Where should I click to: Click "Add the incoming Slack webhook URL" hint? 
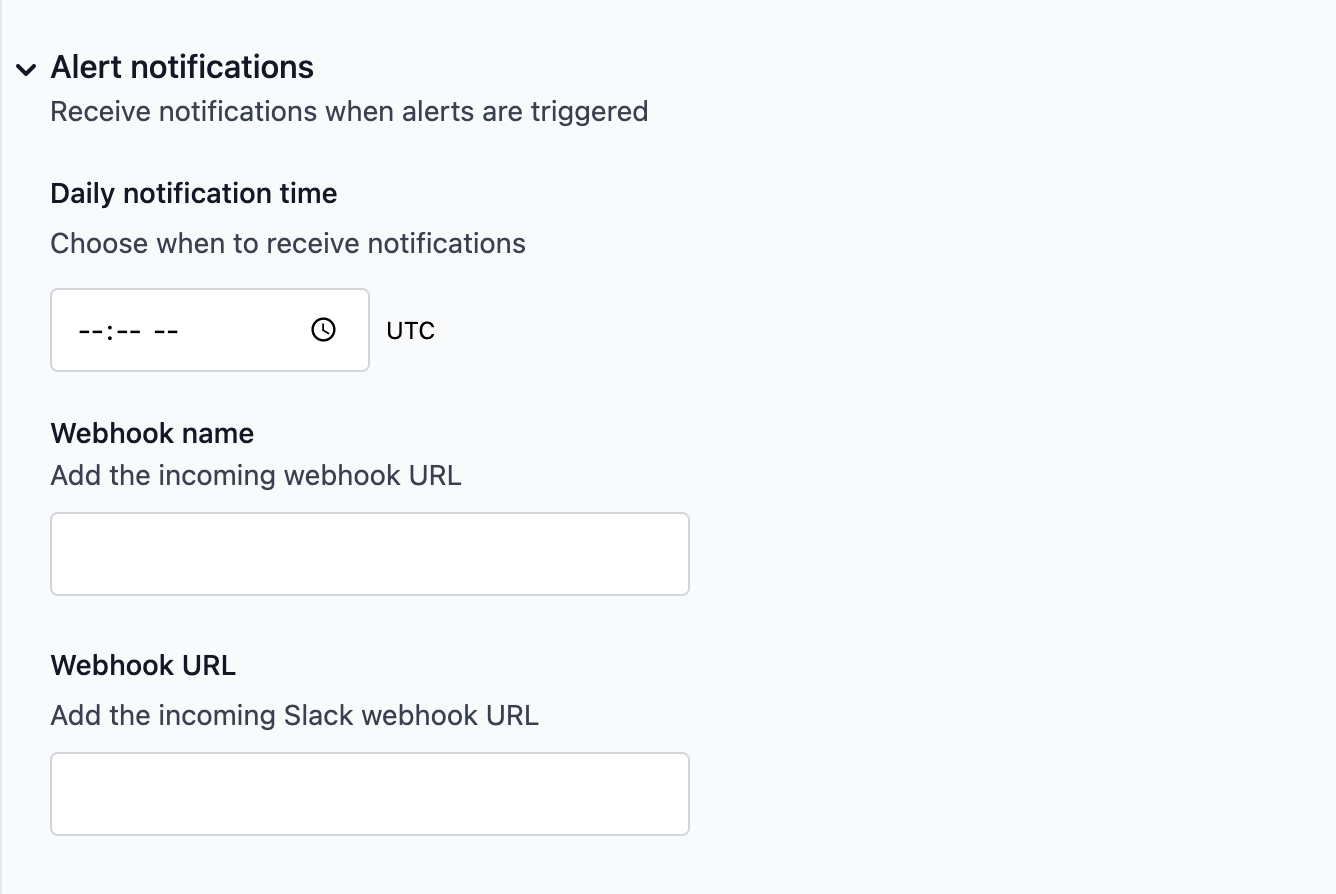[294, 715]
